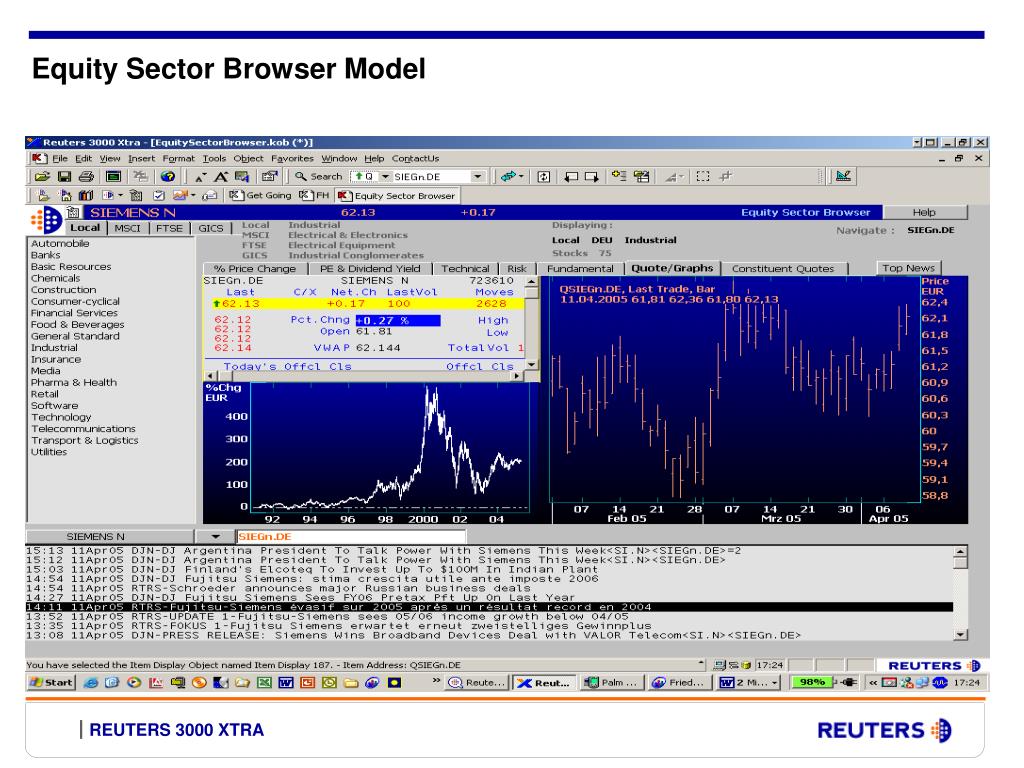
Task: Switch to the Technical tab
Action: click(465, 268)
